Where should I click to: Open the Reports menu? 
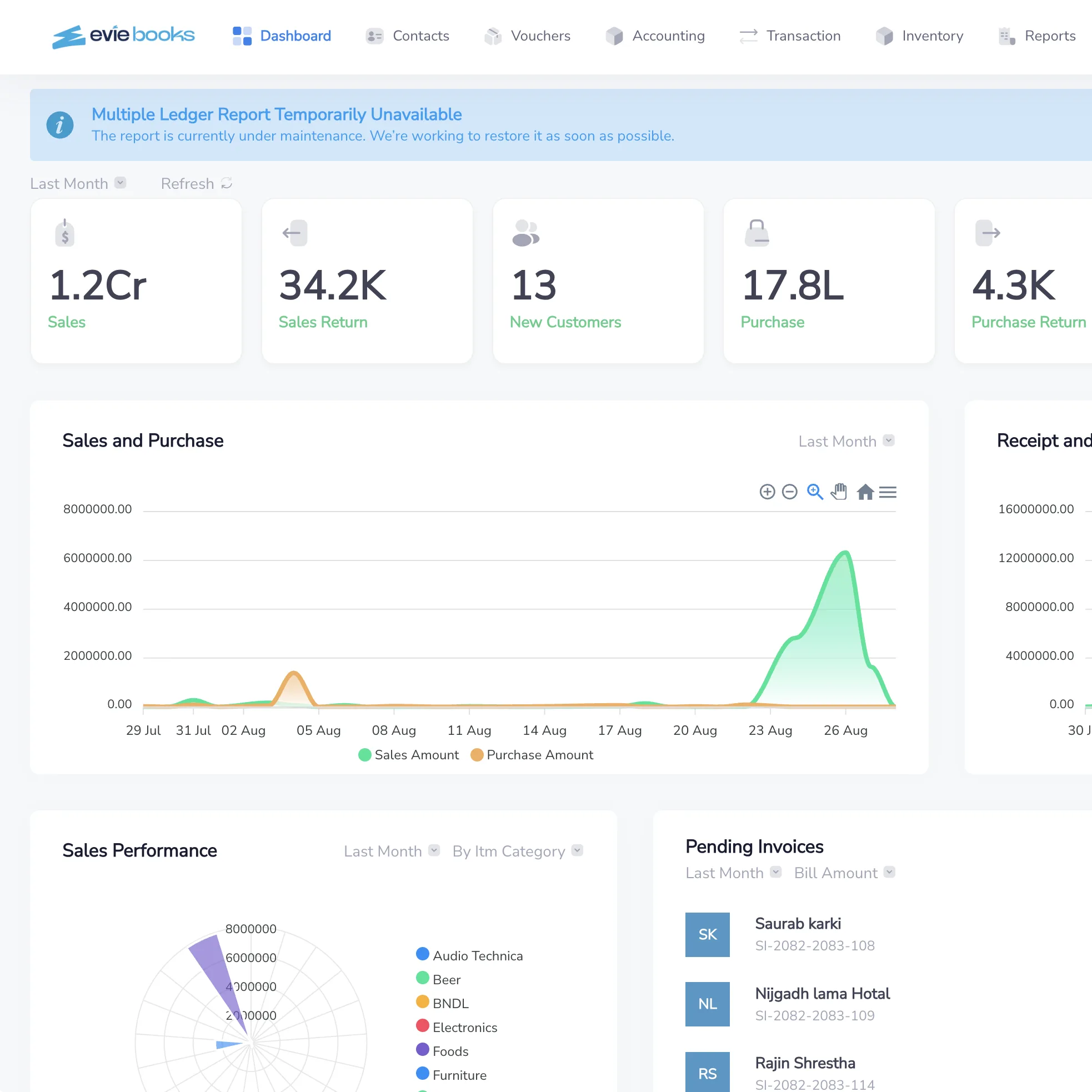1036,36
